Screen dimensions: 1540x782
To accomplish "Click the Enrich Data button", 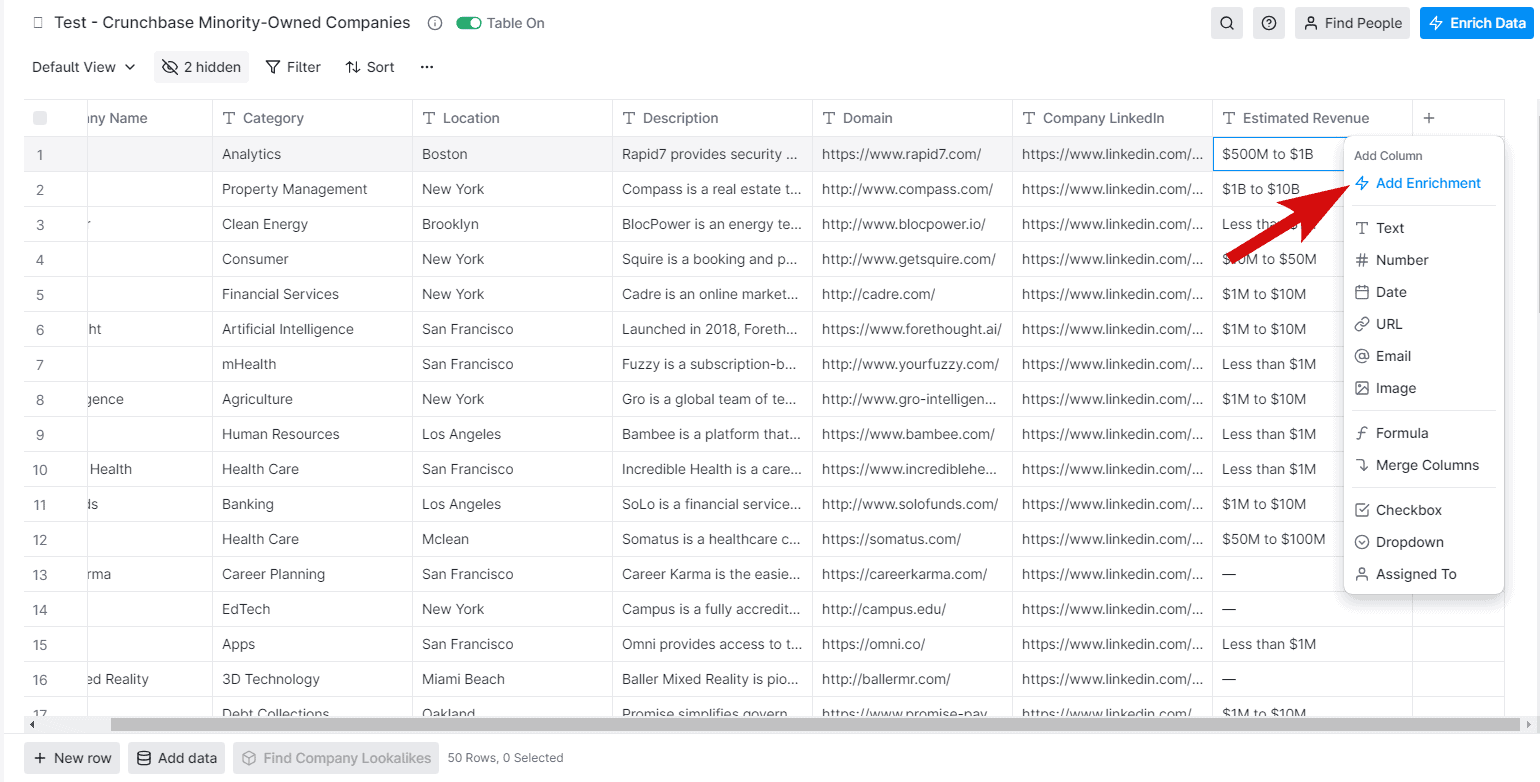I will coord(1477,23).
